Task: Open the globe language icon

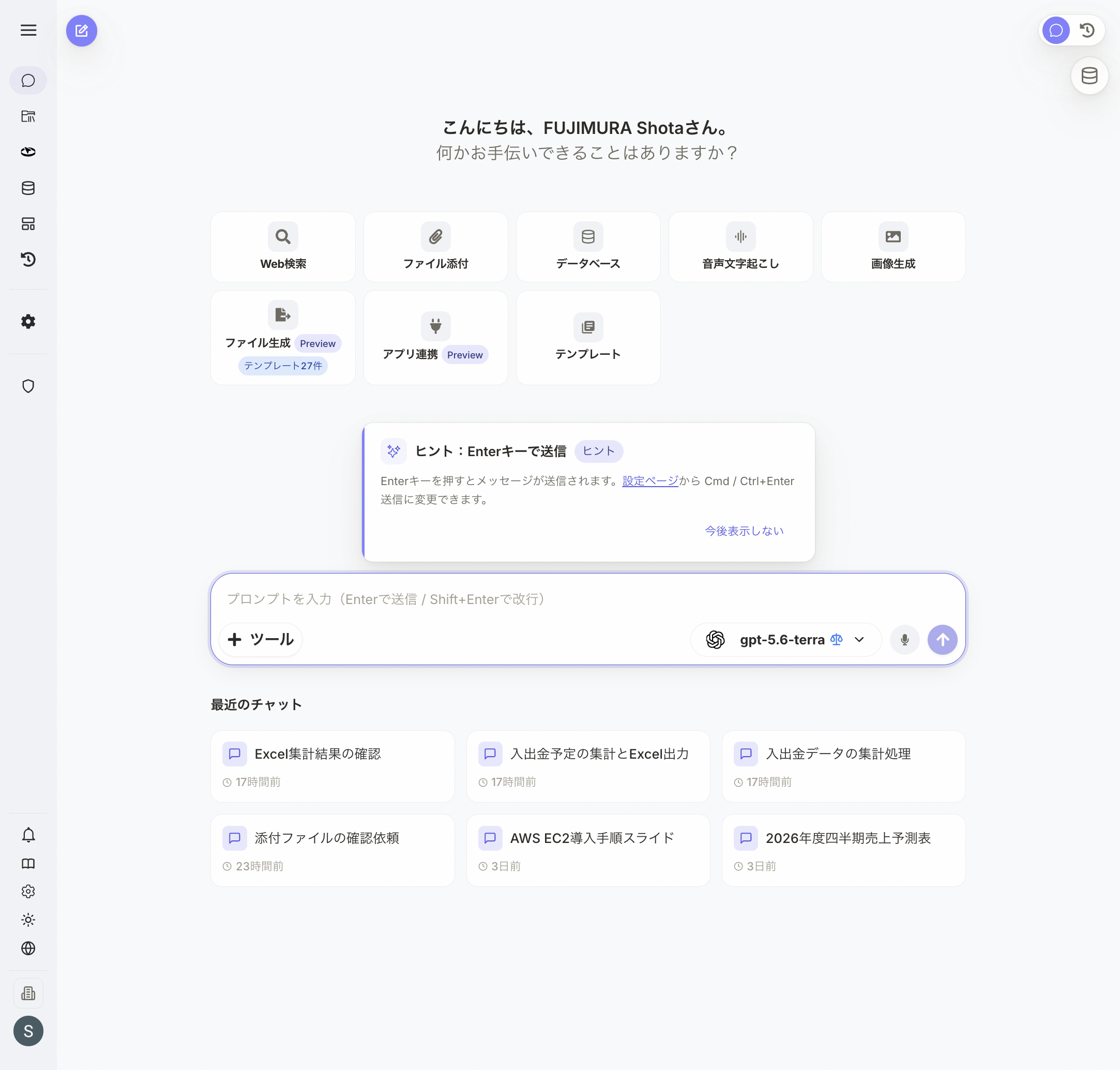Action: [28, 948]
